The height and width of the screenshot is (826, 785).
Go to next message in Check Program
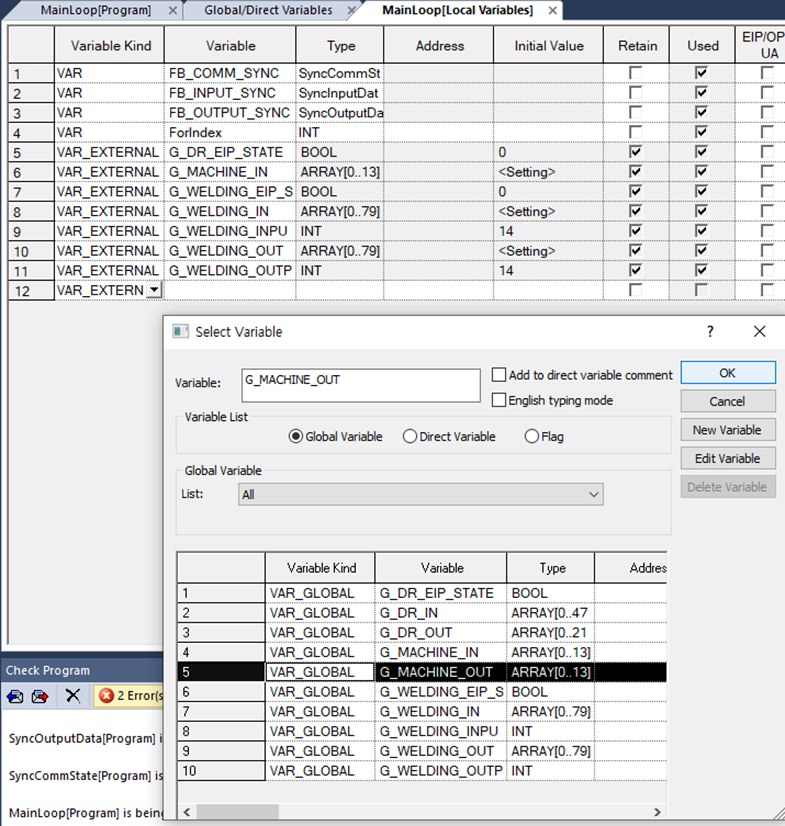point(40,696)
